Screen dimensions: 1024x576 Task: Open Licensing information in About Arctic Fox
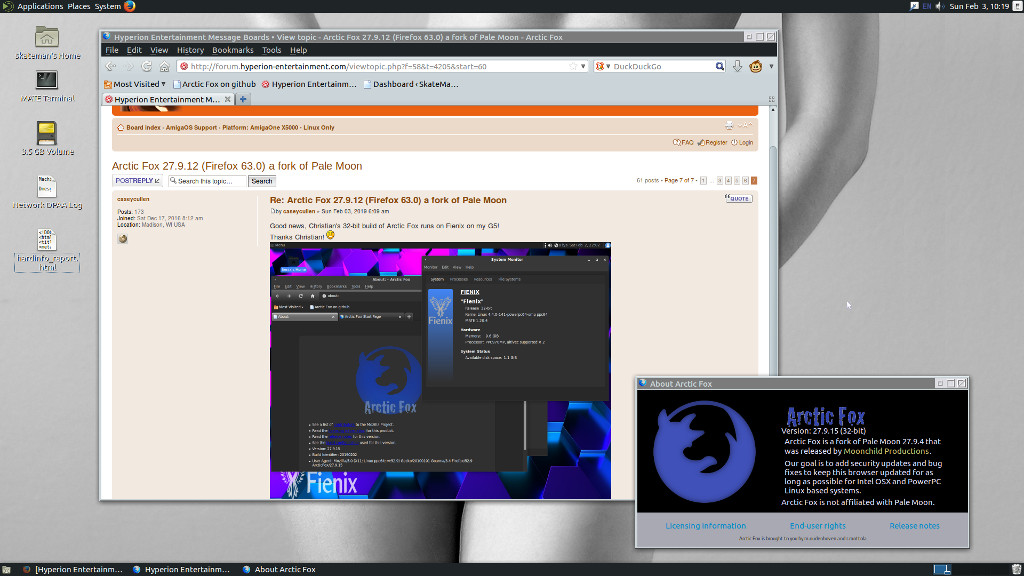tap(705, 526)
